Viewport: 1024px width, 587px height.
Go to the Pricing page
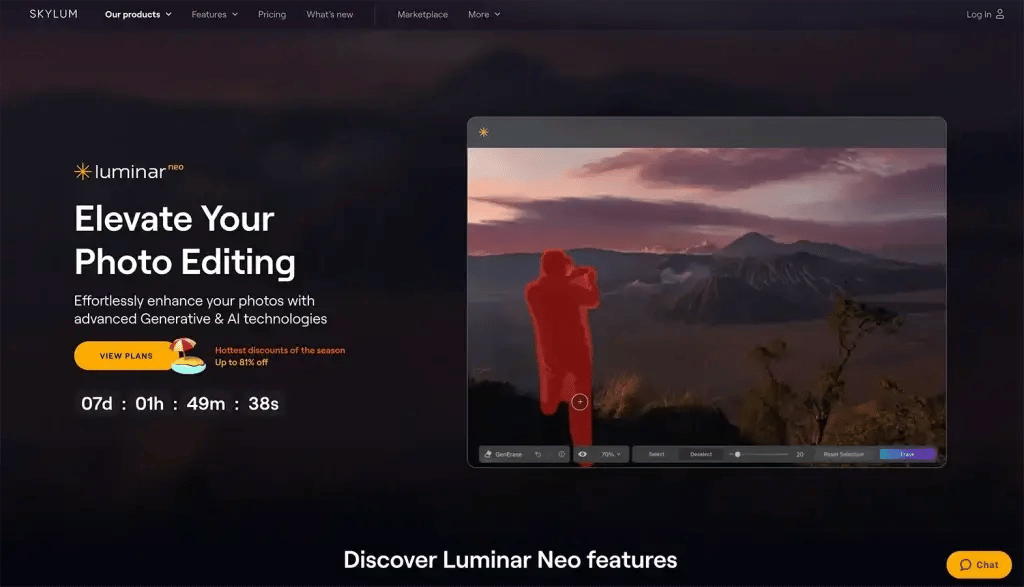272,14
